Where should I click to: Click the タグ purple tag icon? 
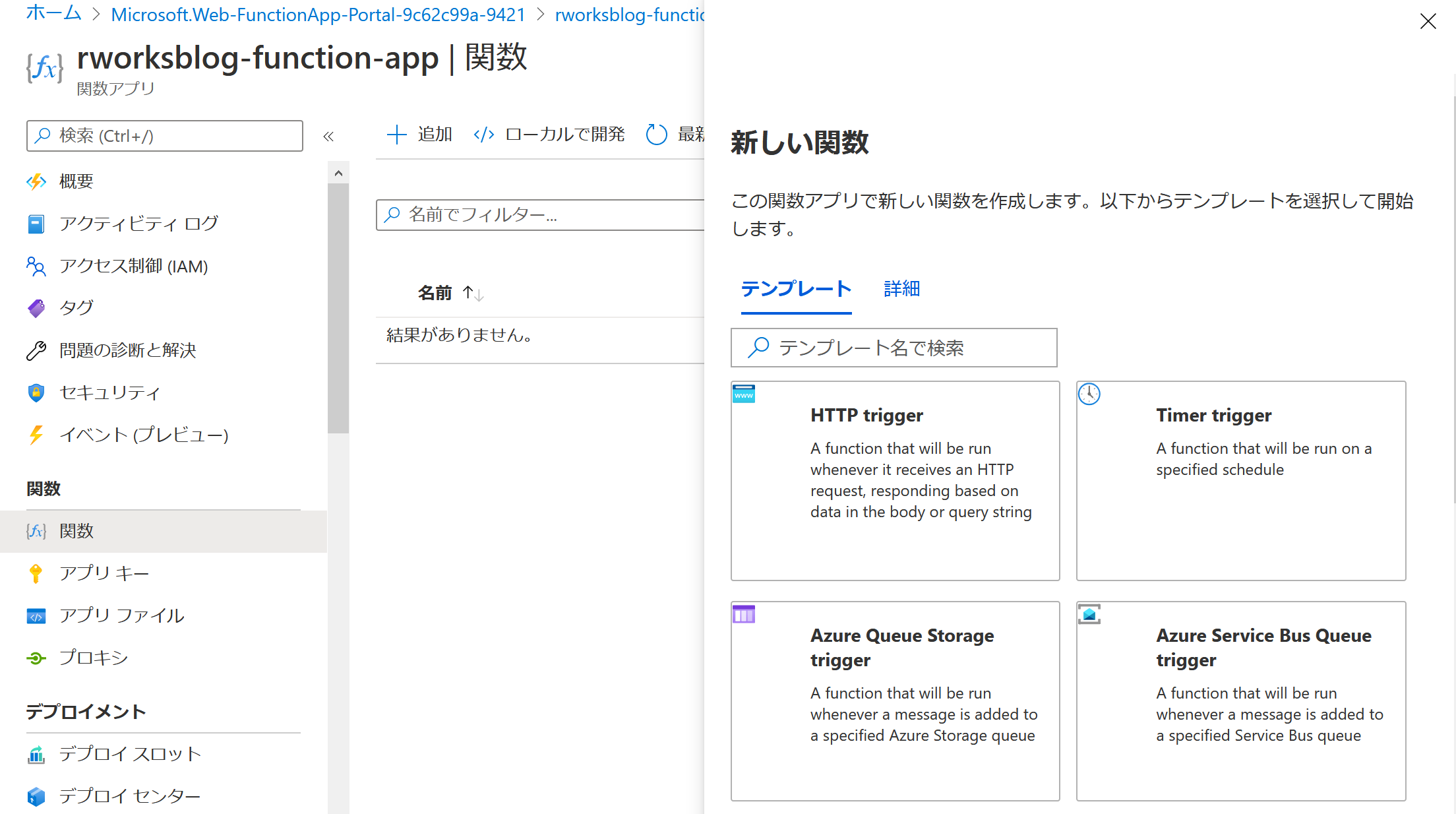[x=36, y=308]
